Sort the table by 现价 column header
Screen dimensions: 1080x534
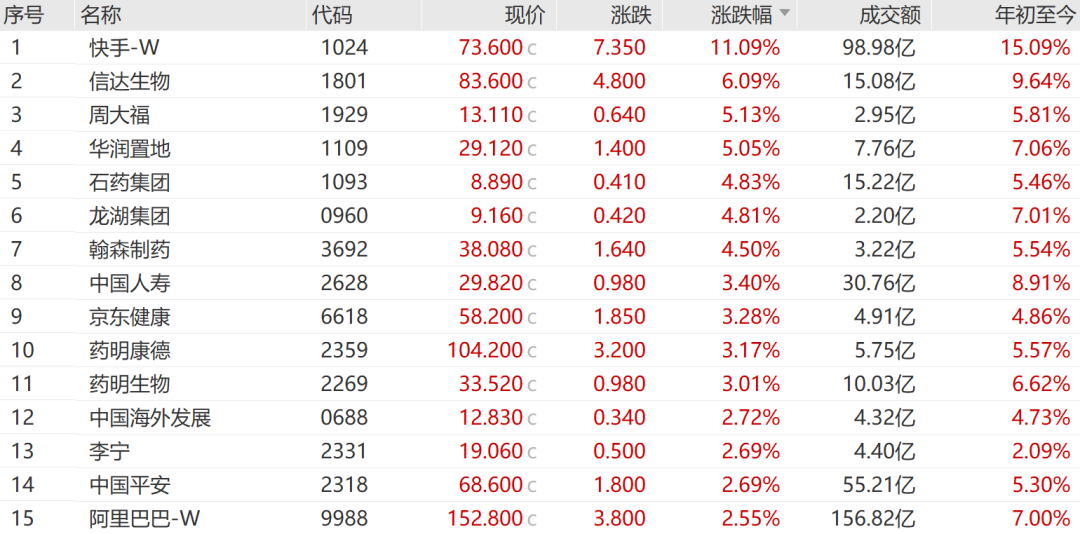(x=525, y=15)
